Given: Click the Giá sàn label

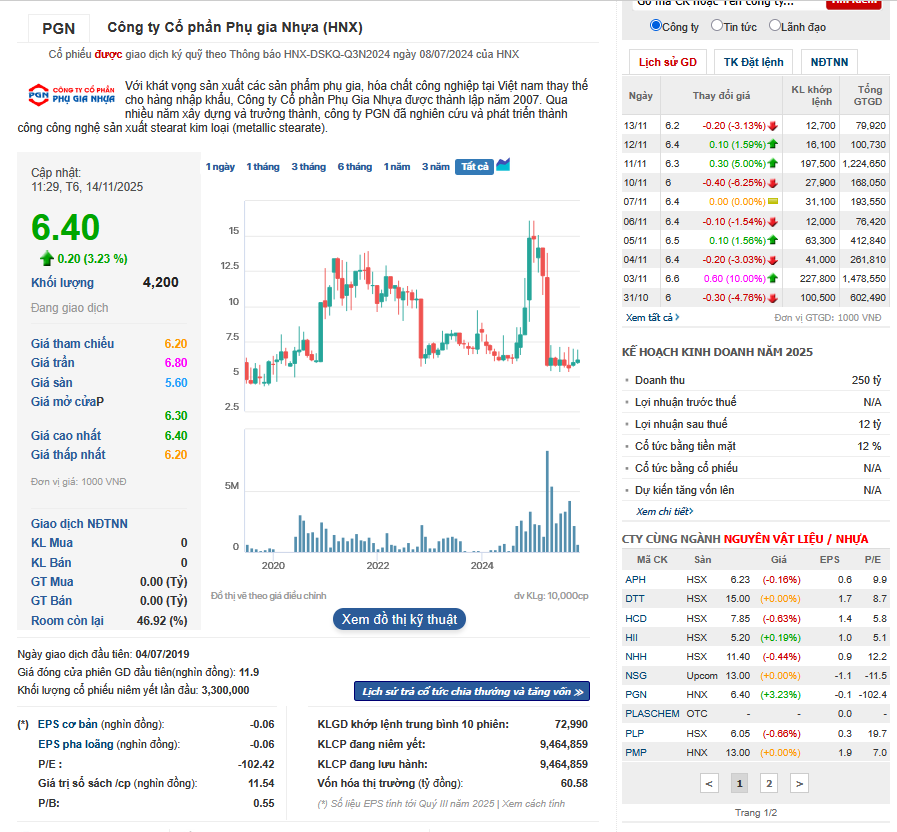Looking at the screenshot, I should point(51,383).
